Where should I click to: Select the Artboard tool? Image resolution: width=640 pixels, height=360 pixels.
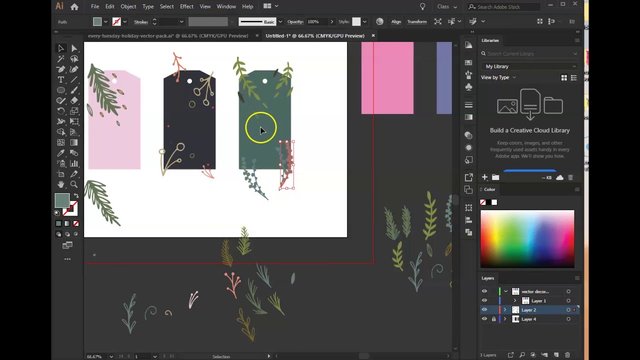pyautogui.click(x=61, y=174)
